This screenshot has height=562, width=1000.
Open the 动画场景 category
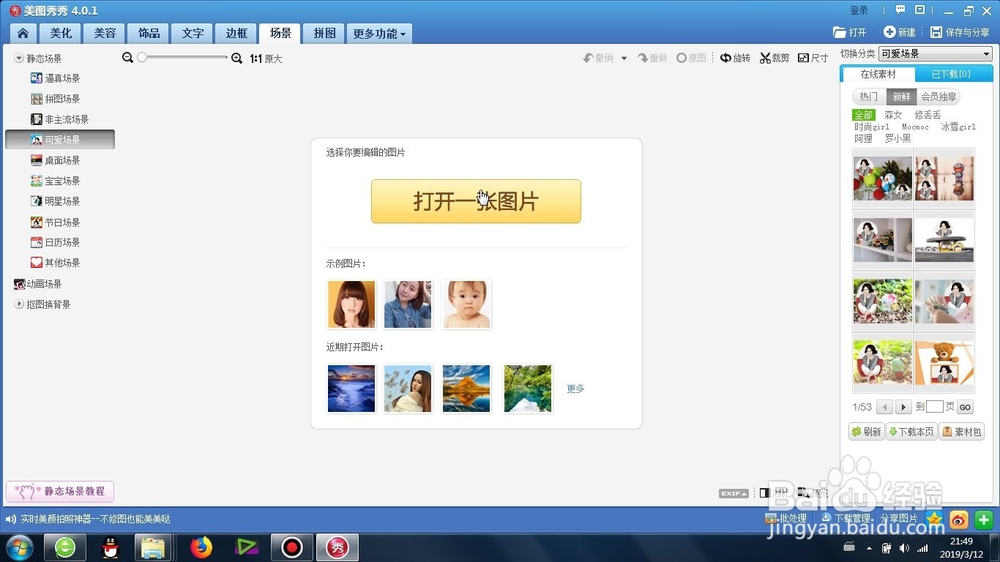click(x=38, y=284)
